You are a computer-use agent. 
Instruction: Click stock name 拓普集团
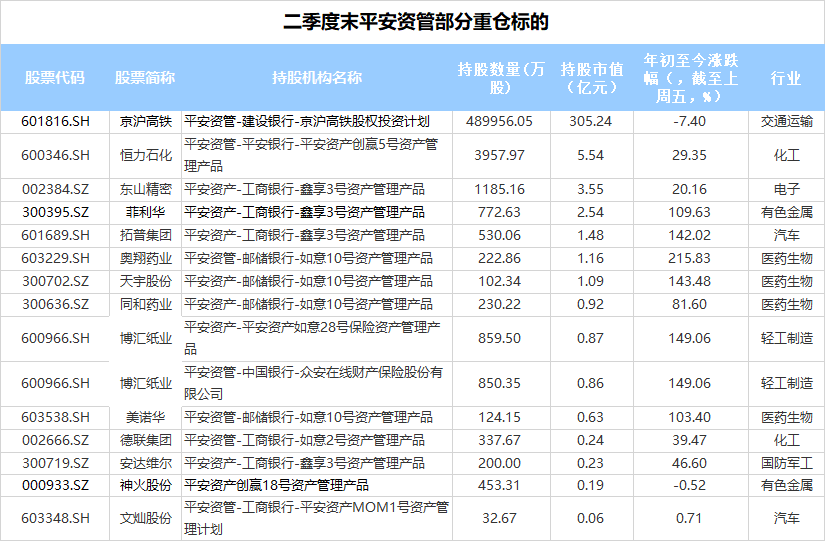click(146, 235)
